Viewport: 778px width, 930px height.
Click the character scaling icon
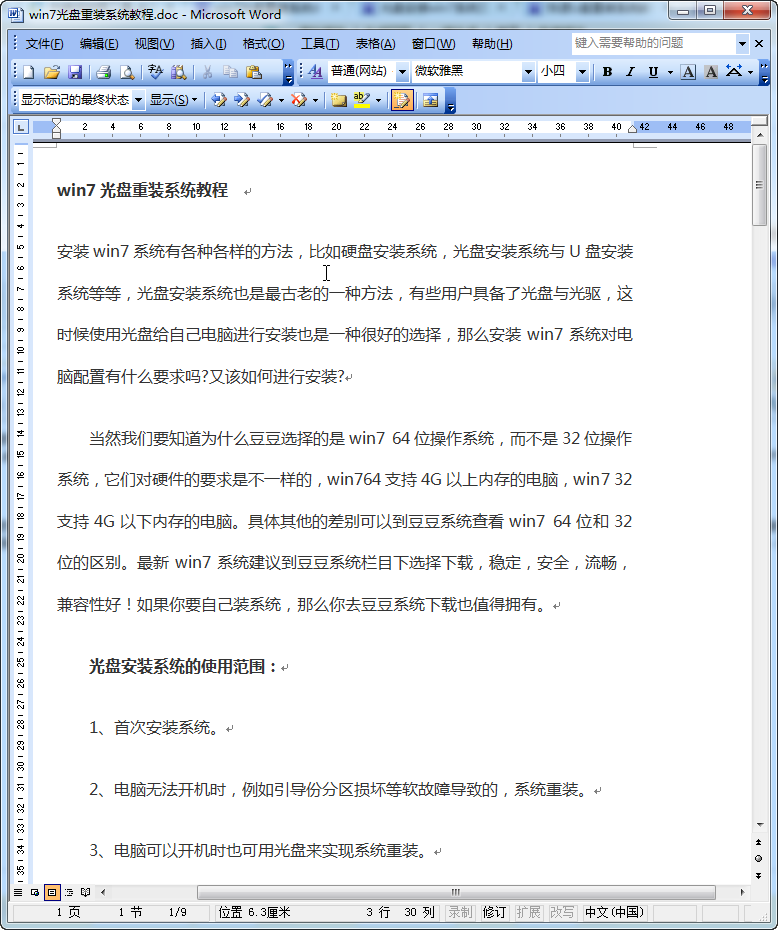coord(734,72)
